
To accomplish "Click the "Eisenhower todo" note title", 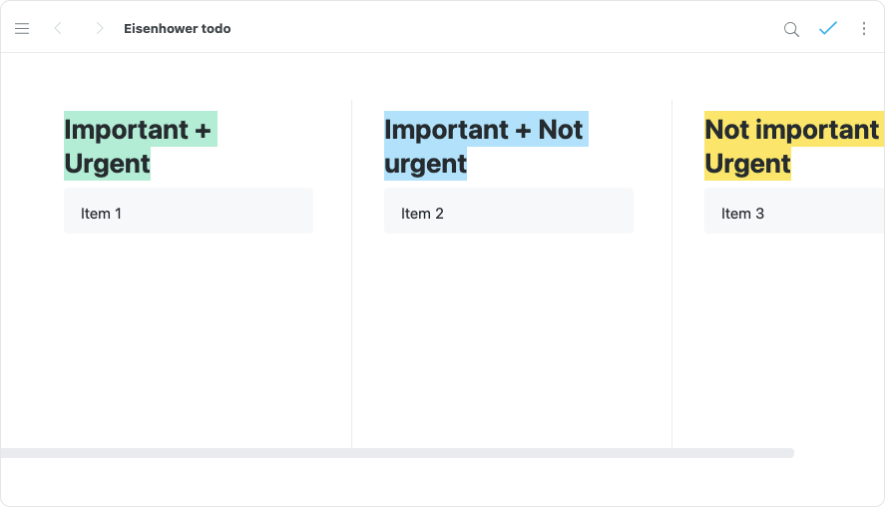I will pos(177,29).
